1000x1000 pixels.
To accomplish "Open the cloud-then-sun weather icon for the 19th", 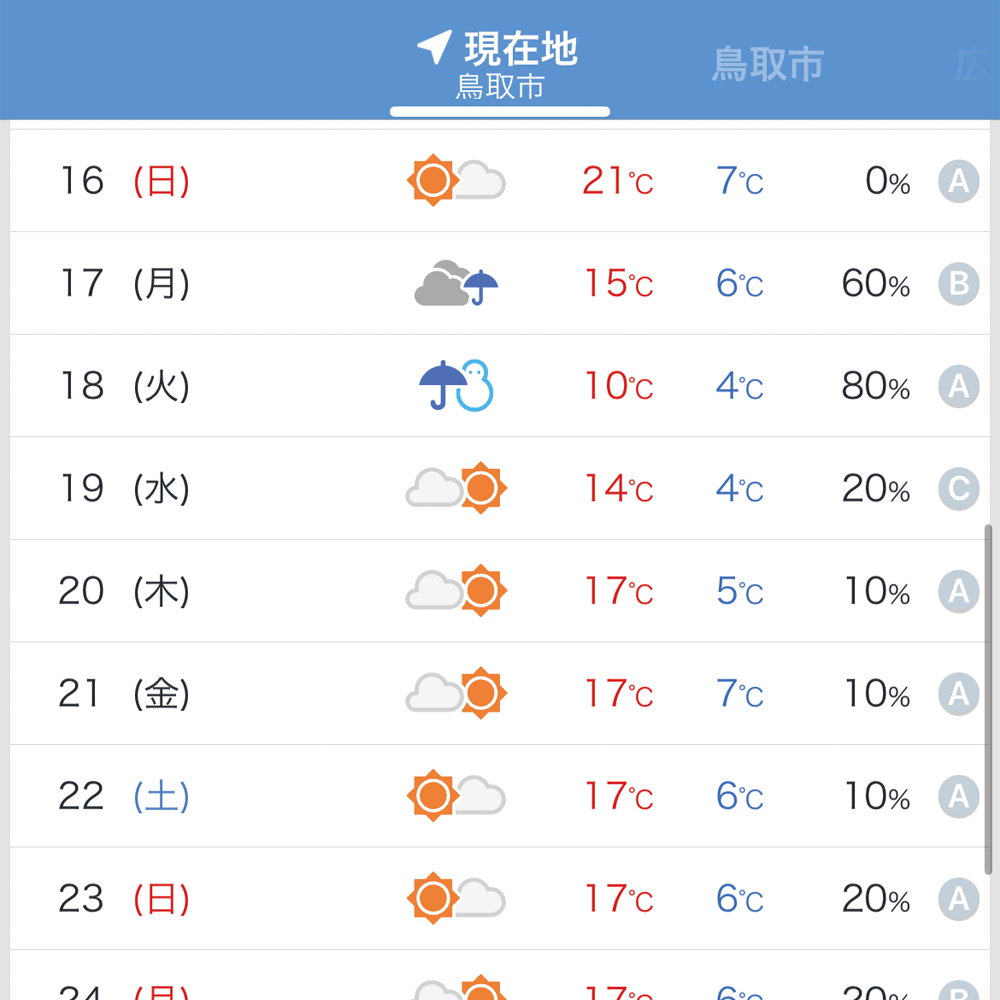I will click(456, 488).
